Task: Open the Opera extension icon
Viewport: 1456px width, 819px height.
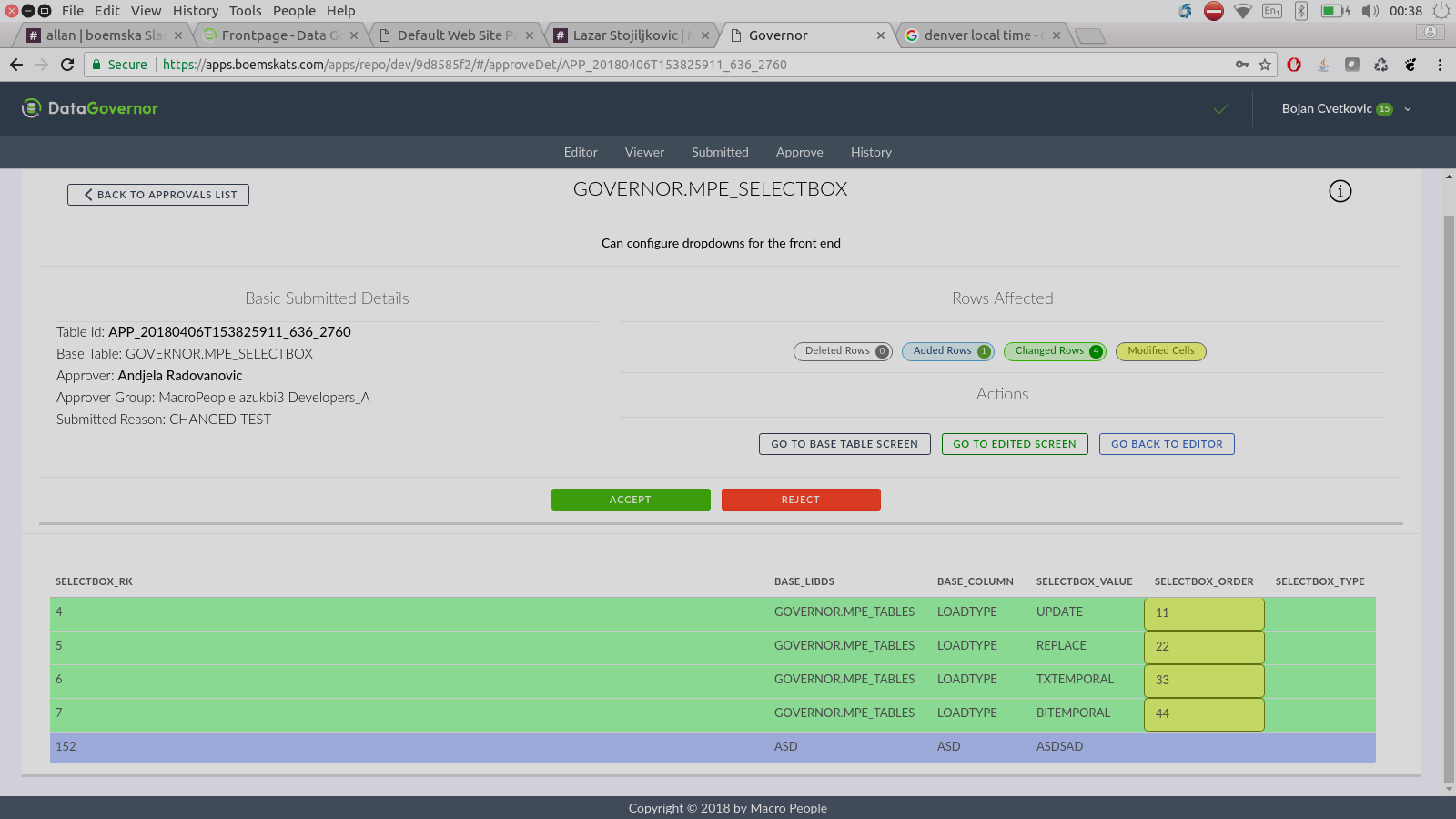Action: [x=1294, y=65]
